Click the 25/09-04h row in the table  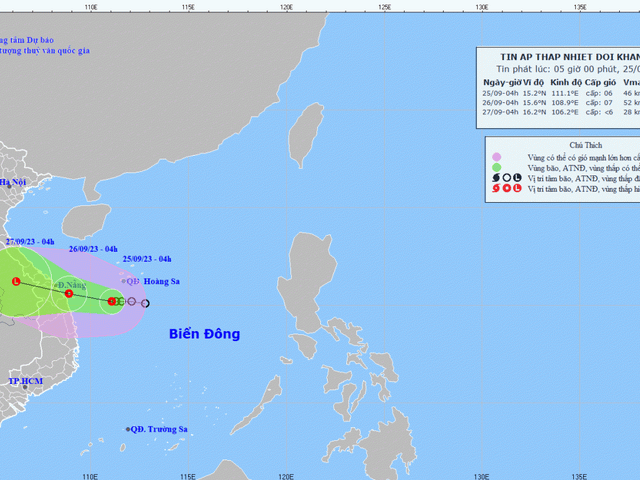[x=560, y=90]
